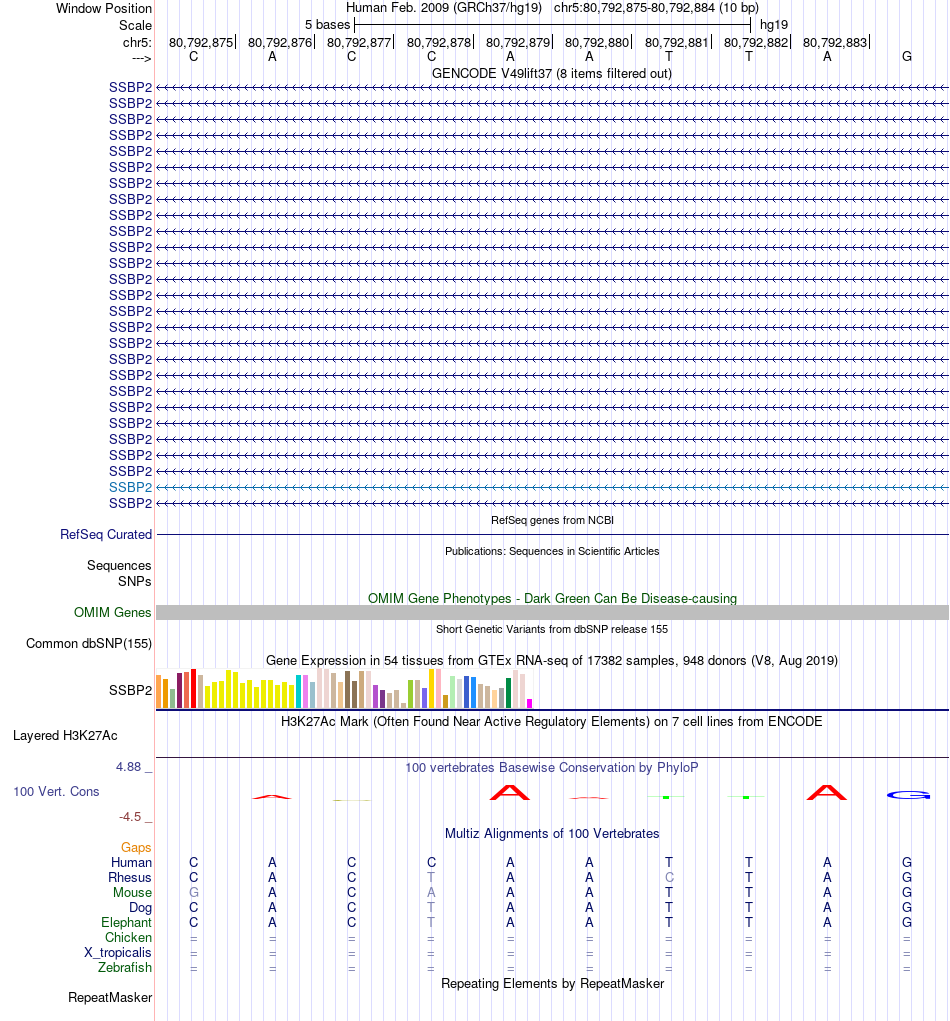Click SSBP2 label beside the GTEx bar chart
950x1021 pixels.
[130, 690]
